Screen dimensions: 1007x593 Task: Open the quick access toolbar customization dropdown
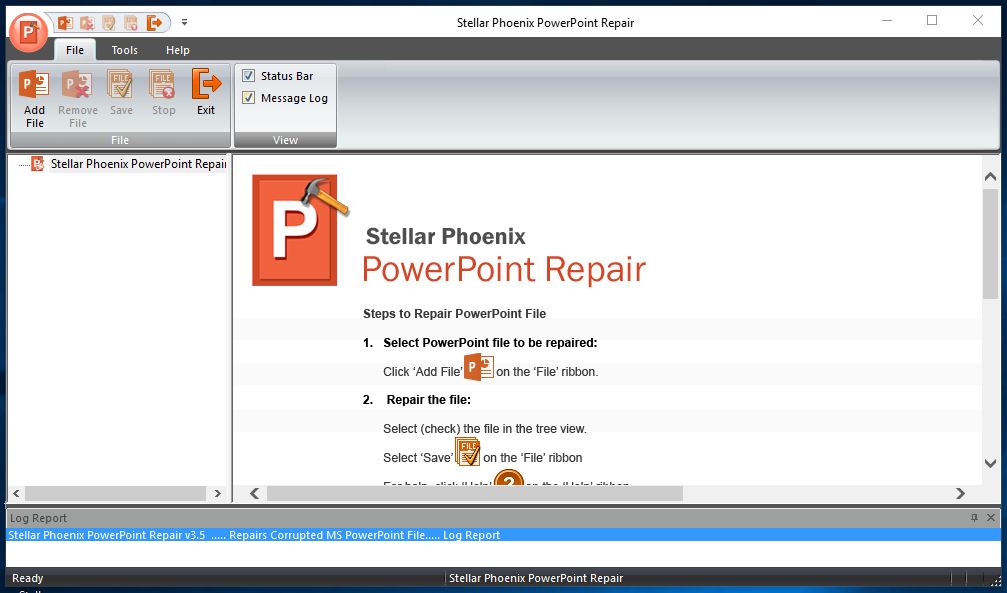point(185,21)
